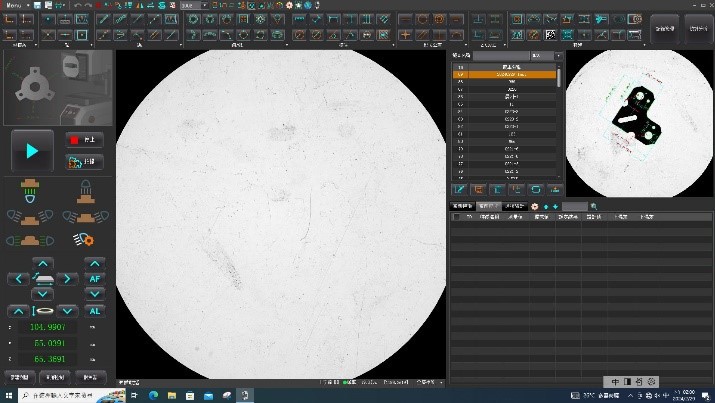Raise focus with arrow above AF

(95, 264)
